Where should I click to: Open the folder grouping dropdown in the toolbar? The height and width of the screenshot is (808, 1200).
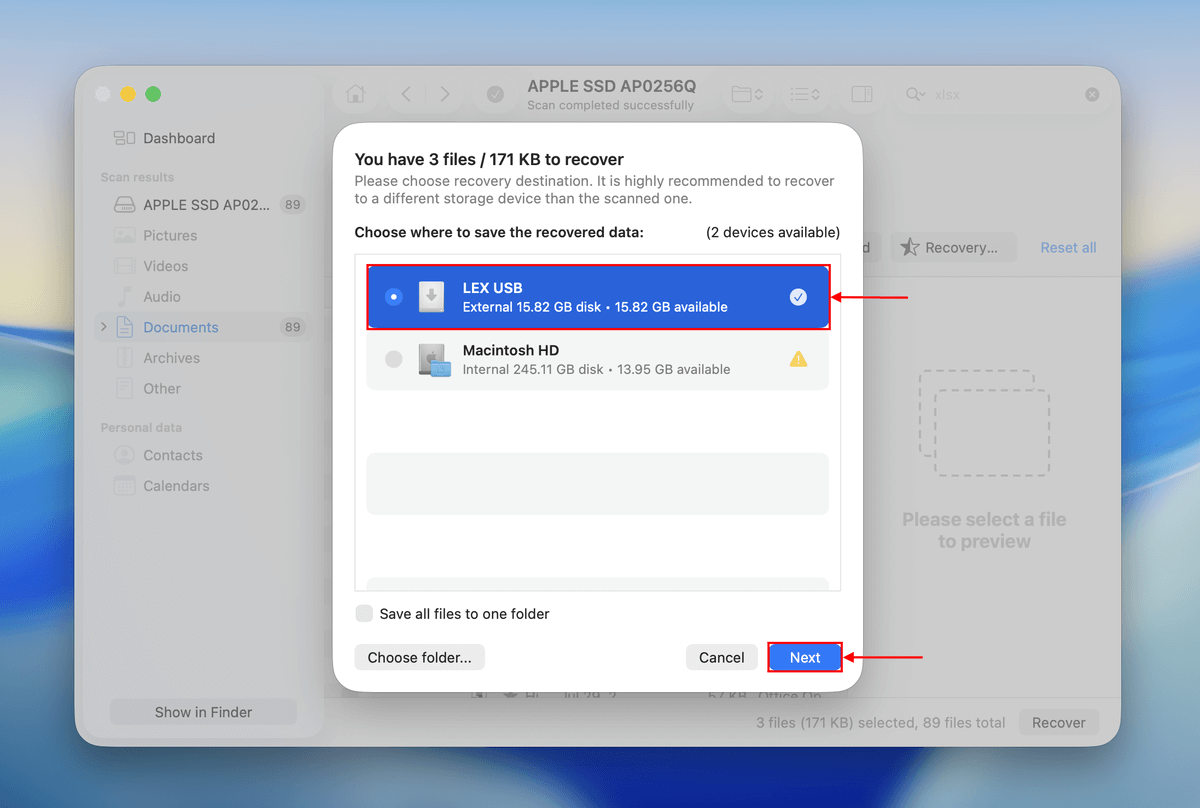pos(746,93)
